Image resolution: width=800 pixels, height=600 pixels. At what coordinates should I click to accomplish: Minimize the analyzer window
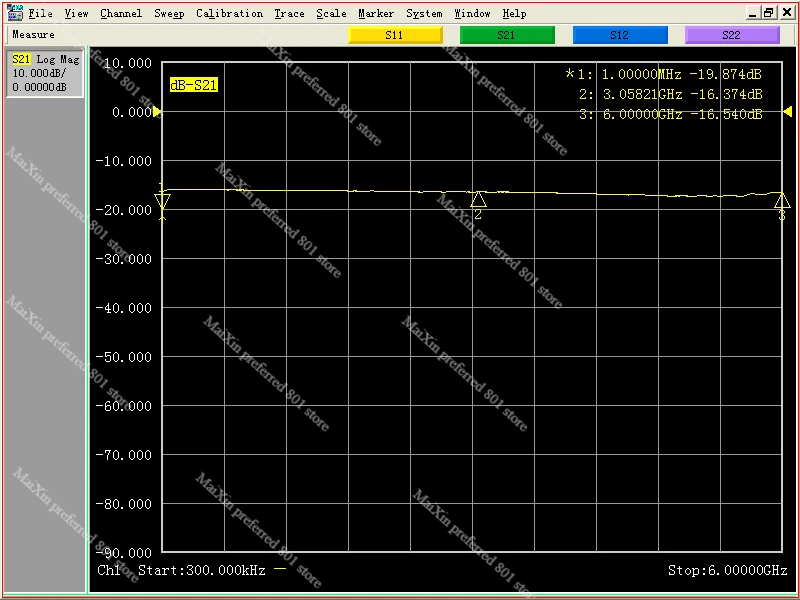click(x=753, y=13)
